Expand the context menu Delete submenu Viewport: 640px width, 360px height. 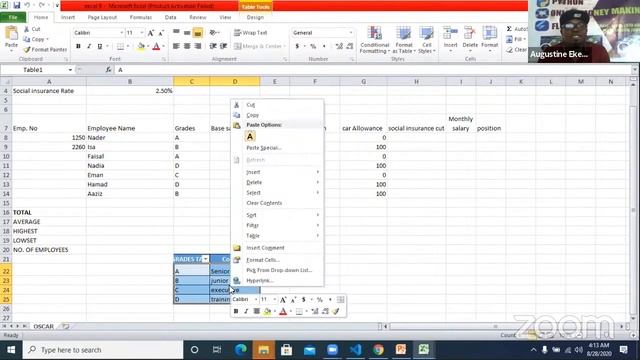278,182
